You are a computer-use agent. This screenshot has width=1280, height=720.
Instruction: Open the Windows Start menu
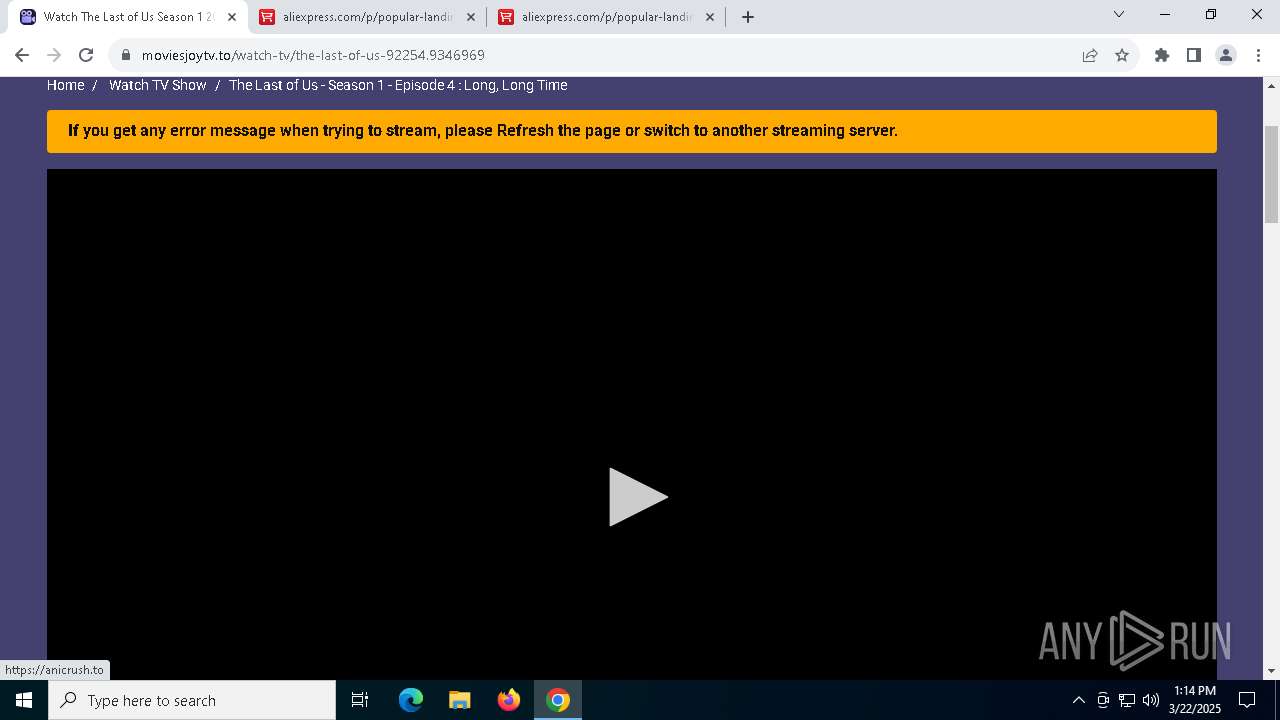(24, 700)
